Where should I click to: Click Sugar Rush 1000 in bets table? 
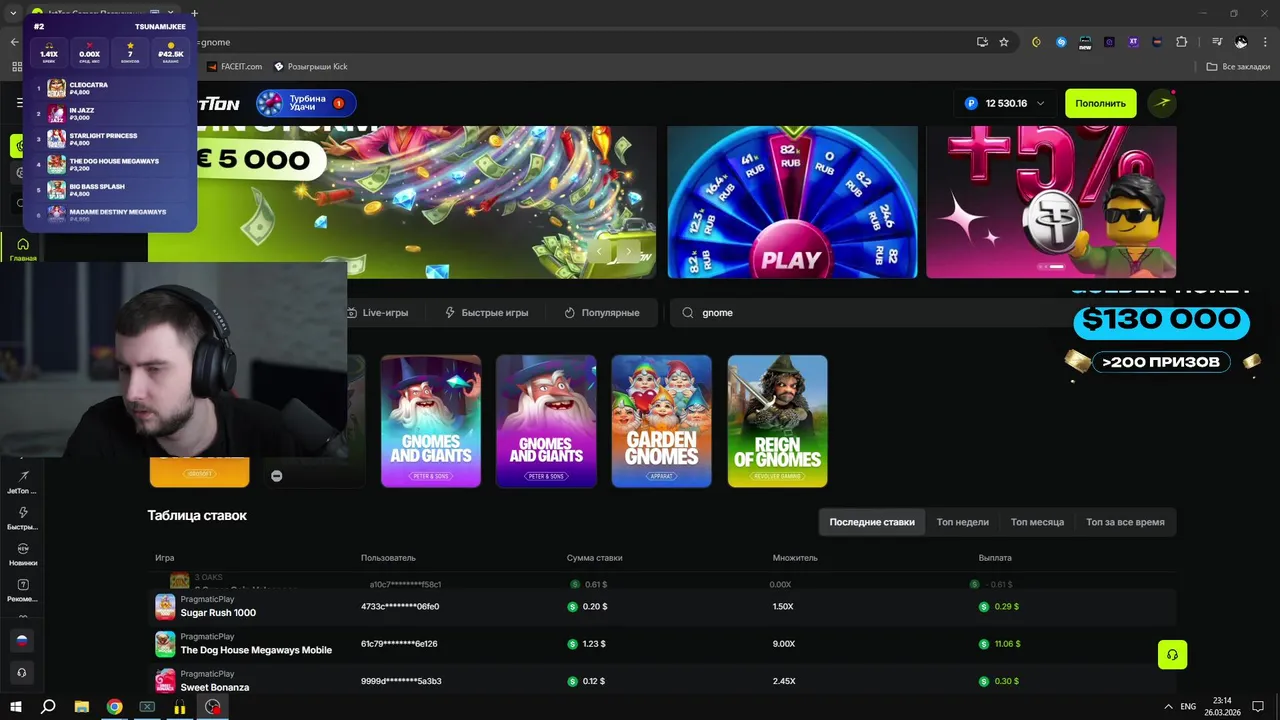coord(218,613)
